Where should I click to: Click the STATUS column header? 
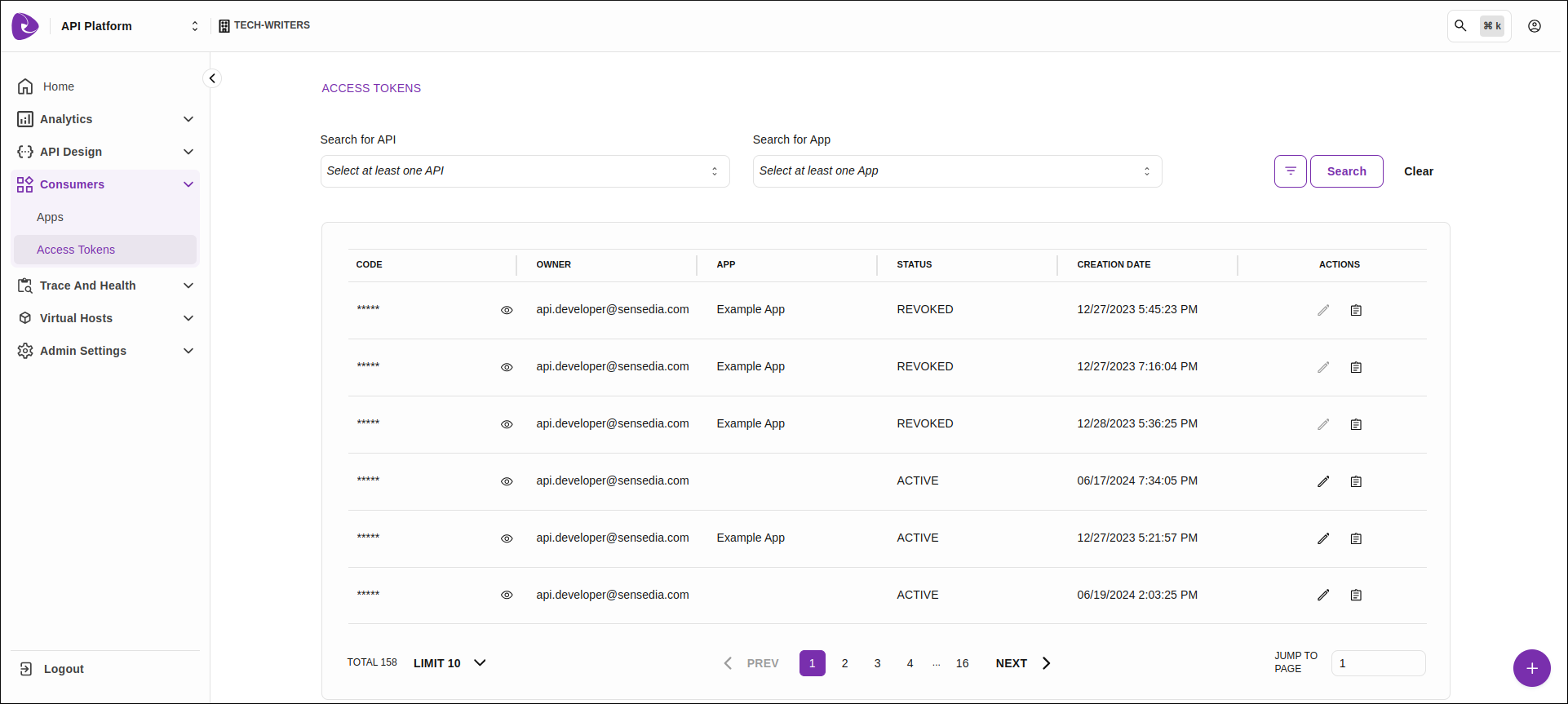click(914, 264)
